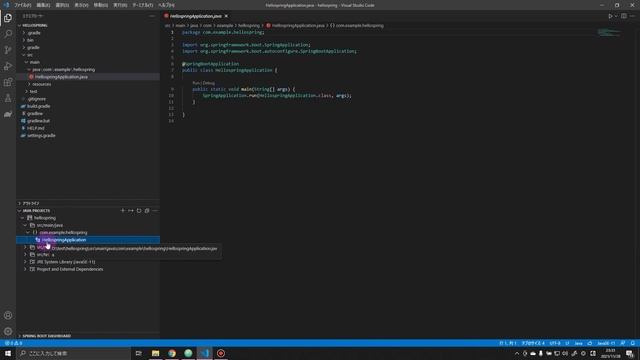The height and width of the screenshot is (360, 640).
Task: Open more actions in Java Projects header
Action: pyautogui.click(x=155, y=211)
